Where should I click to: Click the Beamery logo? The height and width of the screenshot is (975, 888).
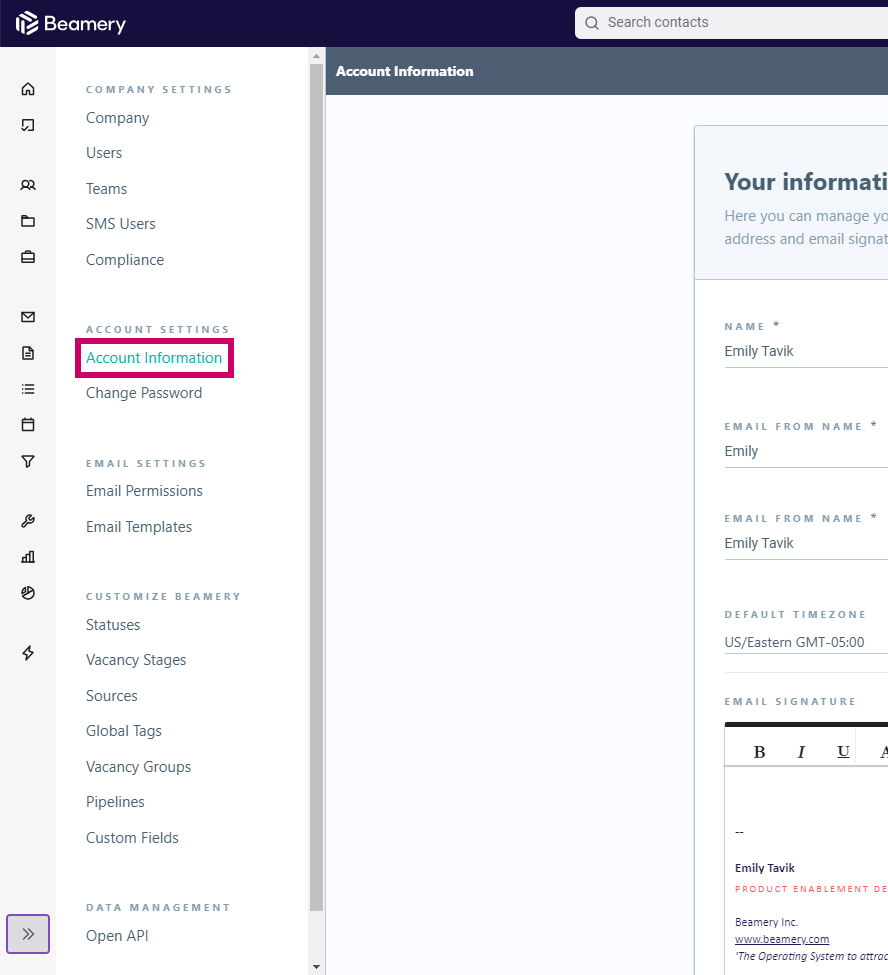coord(71,24)
